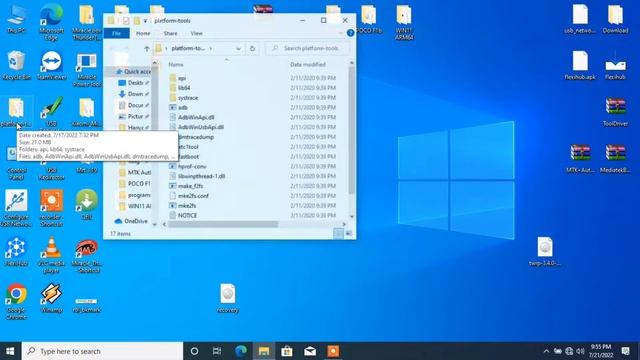Open Microsoft Store from the taskbar
Screen dimensions: 640x360
coord(287,351)
